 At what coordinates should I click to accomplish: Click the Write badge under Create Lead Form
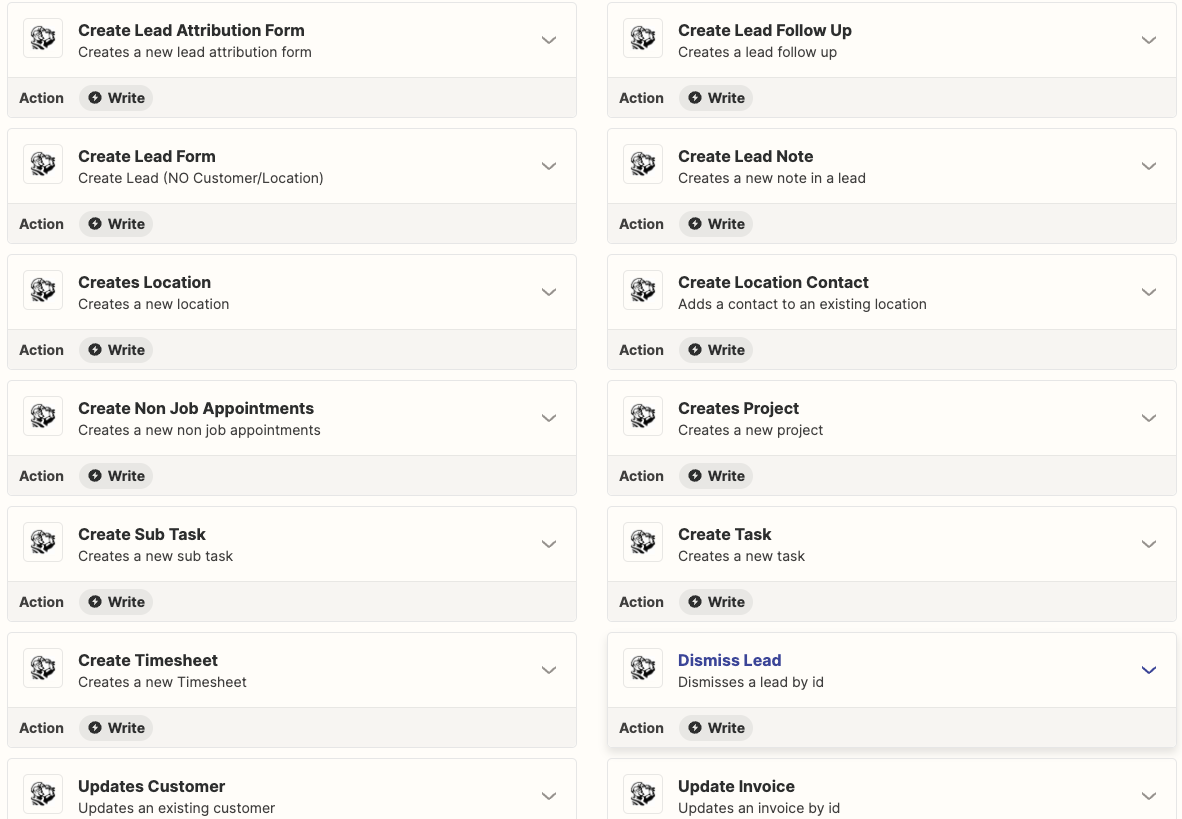pos(116,224)
